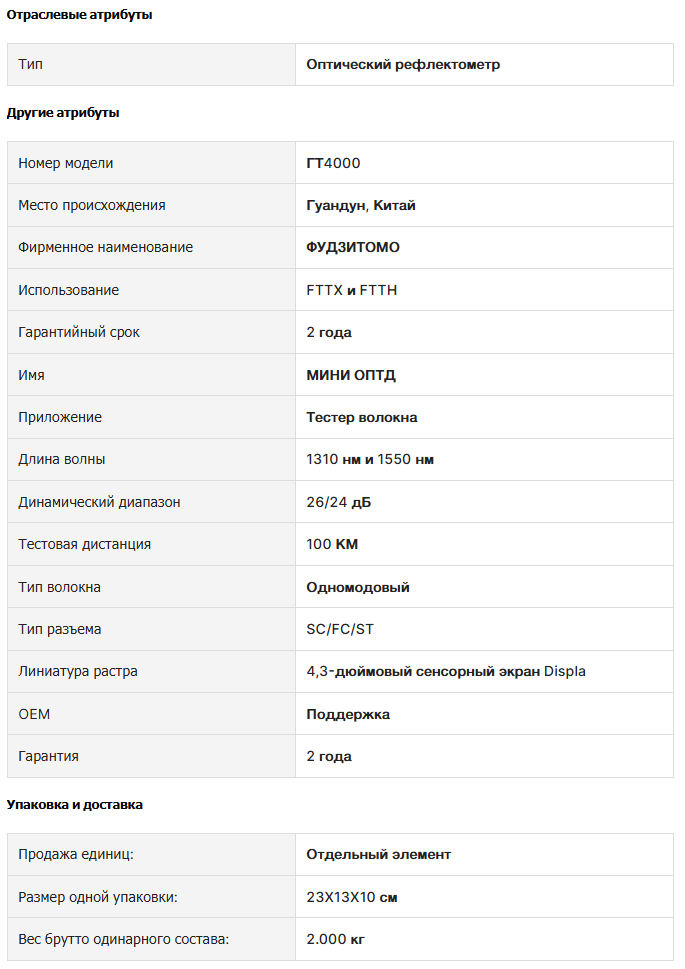This screenshot has width=685, height=969.
Task: Click the '1310 нм и 1550 нм' wavelength value
Action: tap(370, 460)
